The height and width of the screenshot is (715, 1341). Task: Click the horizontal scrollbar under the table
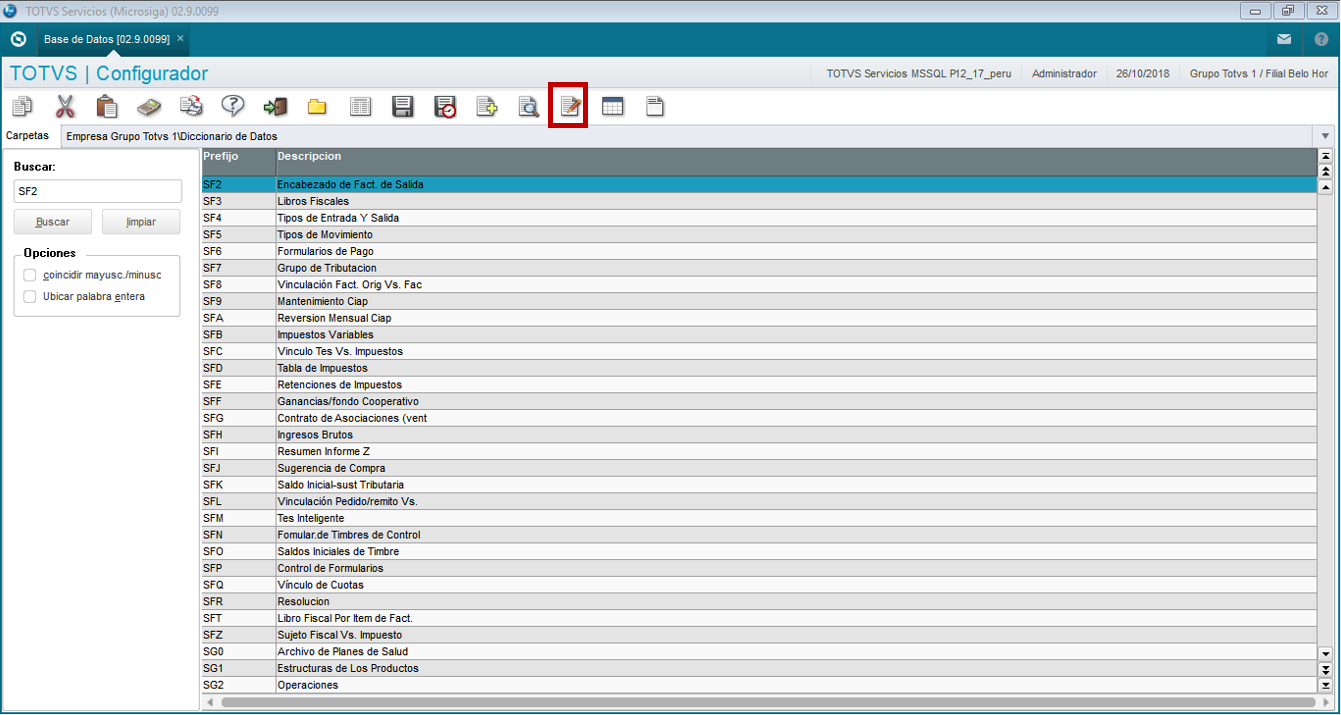766,703
